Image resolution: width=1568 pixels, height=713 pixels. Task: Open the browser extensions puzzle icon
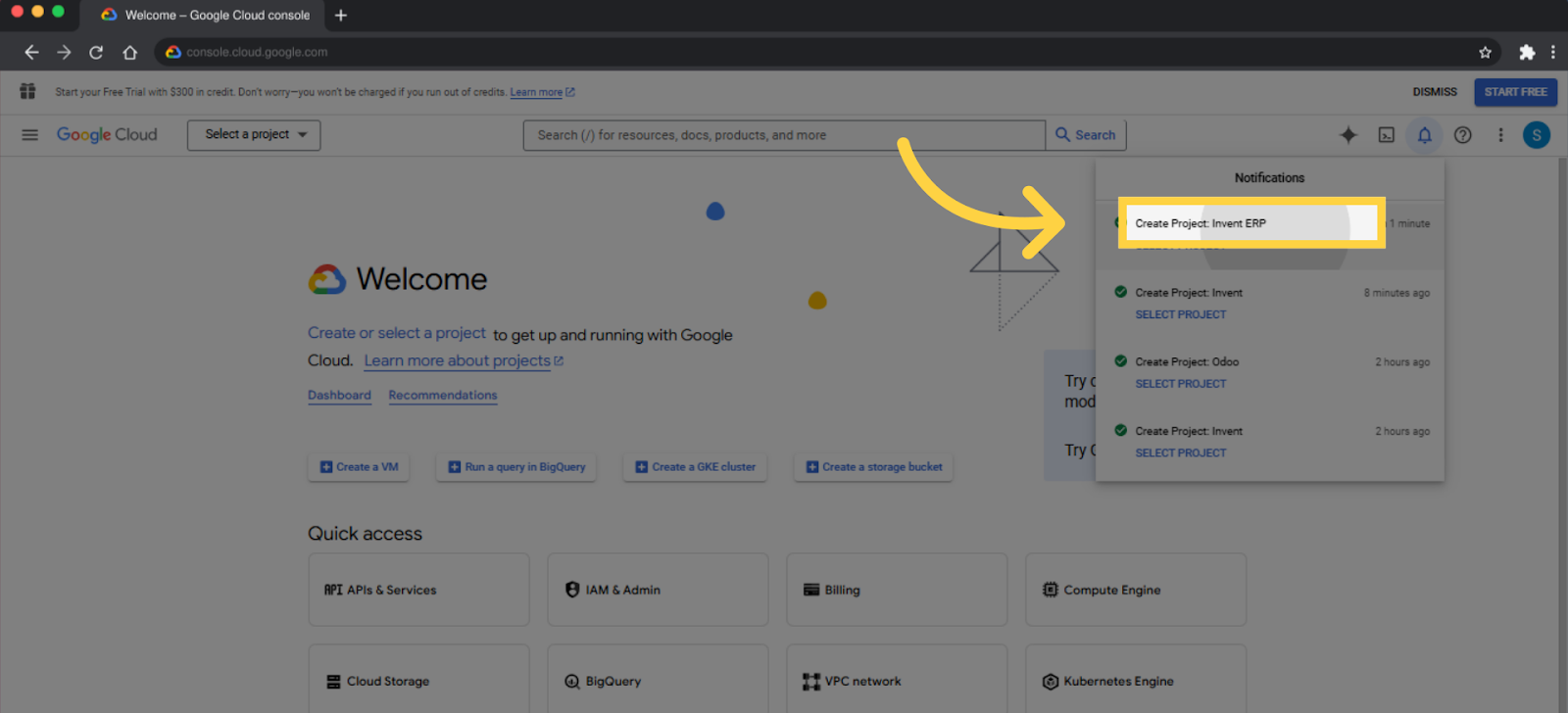[x=1527, y=52]
